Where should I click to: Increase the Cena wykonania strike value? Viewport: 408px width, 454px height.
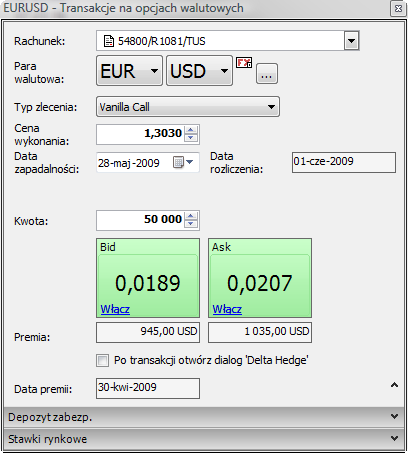[191, 130]
